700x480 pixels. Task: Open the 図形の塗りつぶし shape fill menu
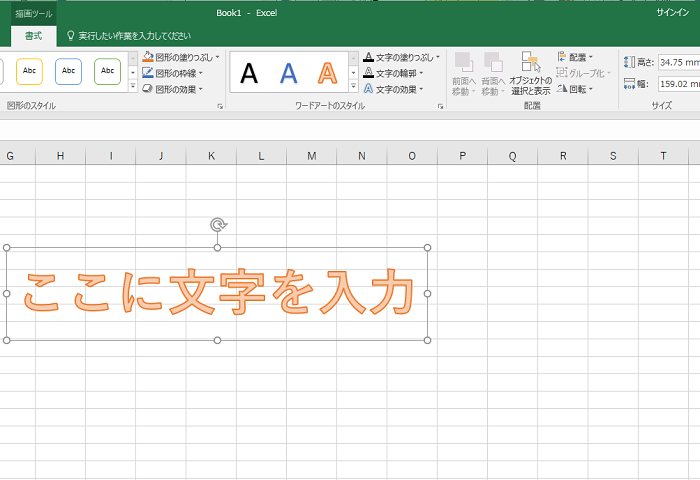click(x=180, y=57)
